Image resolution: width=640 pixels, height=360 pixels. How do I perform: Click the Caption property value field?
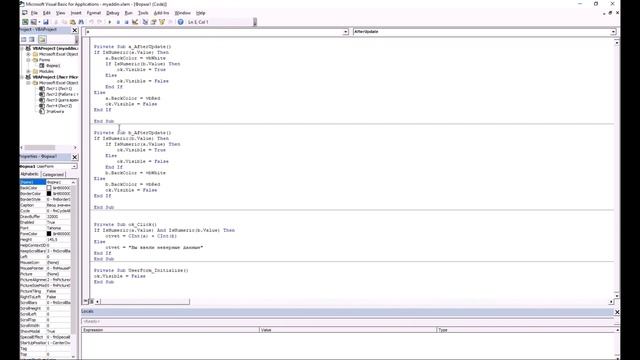[x=58, y=205]
